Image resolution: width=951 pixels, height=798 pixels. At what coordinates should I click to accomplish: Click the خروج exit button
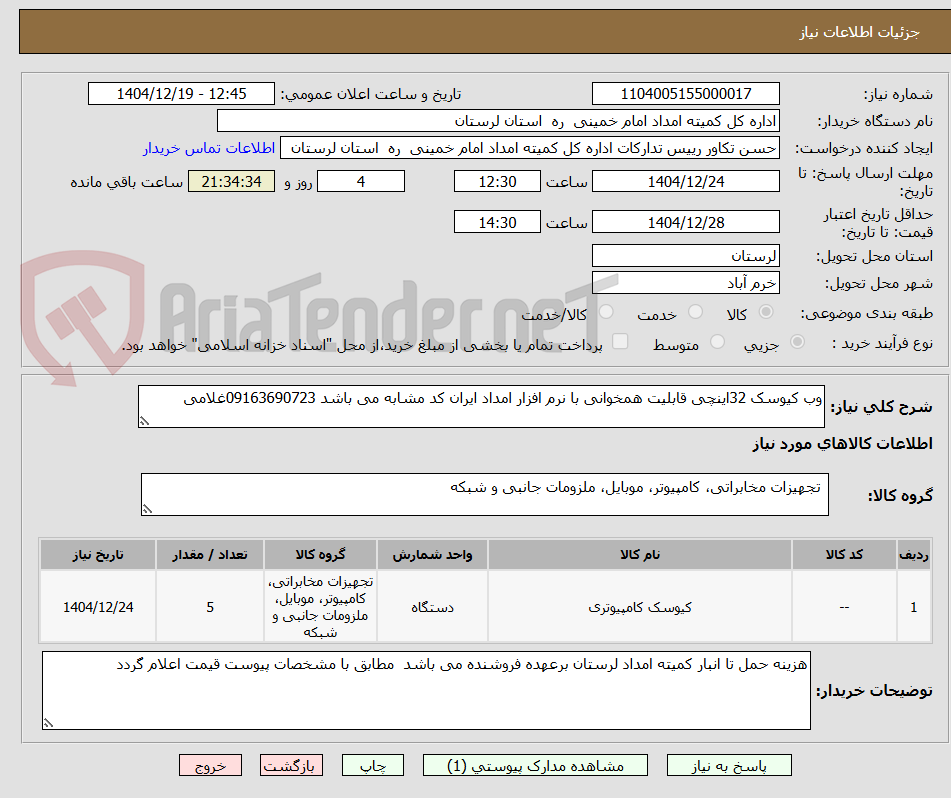point(210,765)
